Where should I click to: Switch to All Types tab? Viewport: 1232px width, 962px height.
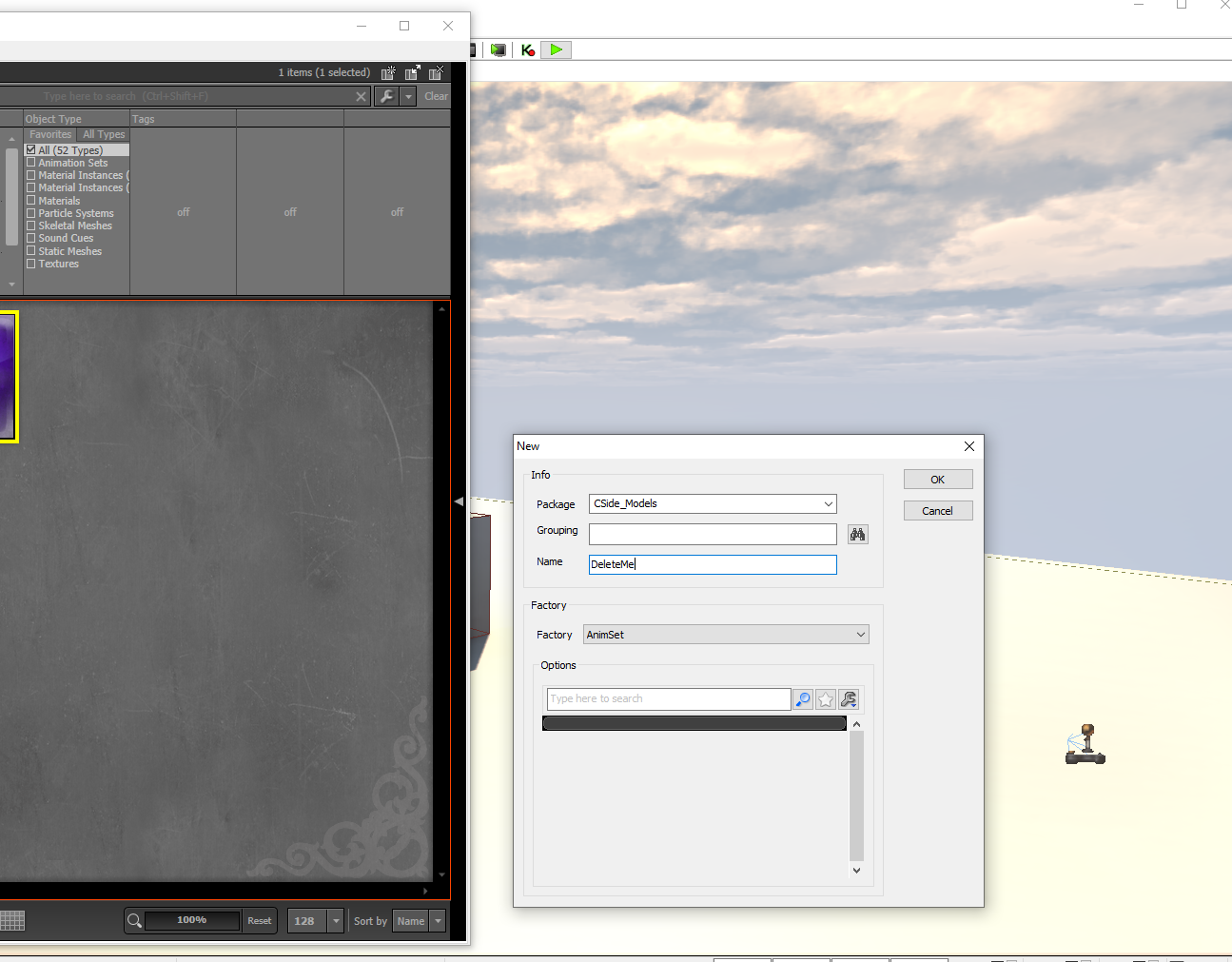pos(104,134)
